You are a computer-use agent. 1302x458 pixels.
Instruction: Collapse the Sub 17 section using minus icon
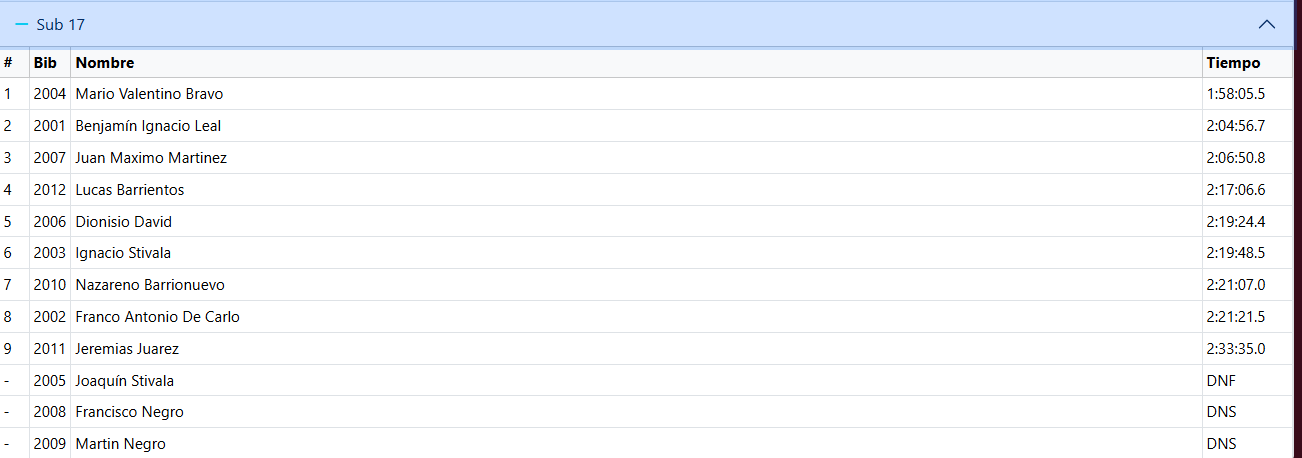(22, 24)
